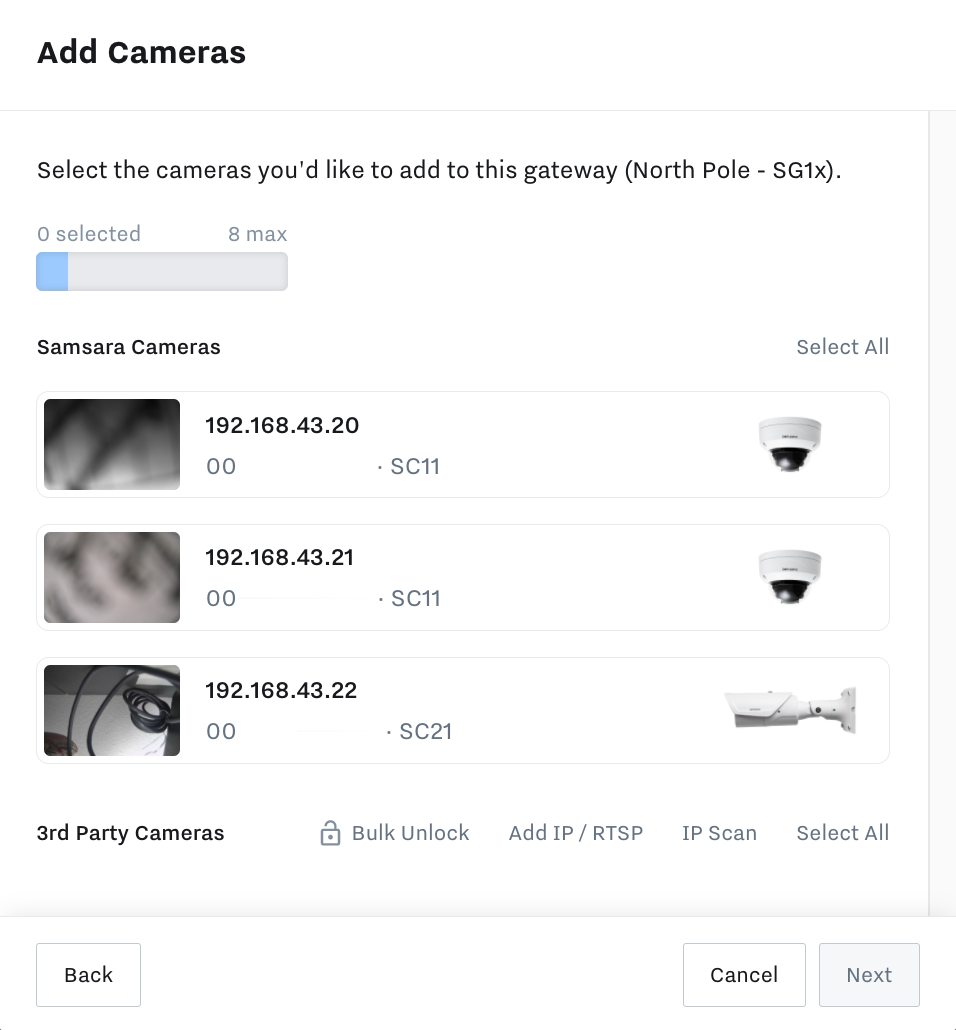Select all Samsara Cameras
Image resolution: width=956 pixels, height=1030 pixels.
pos(842,347)
